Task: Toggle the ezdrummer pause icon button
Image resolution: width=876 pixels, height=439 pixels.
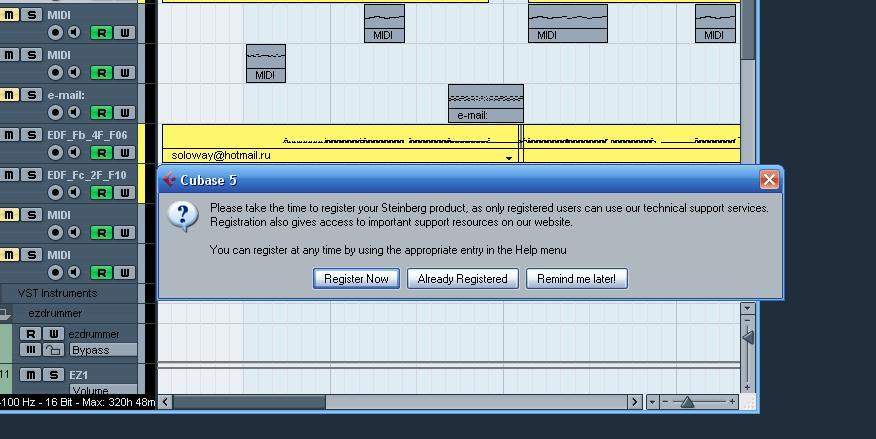Action: [x=30, y=350]
